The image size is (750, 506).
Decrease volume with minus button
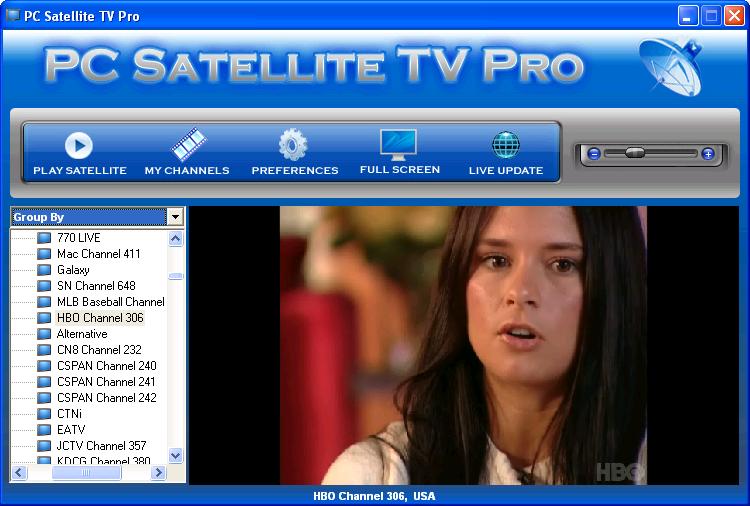coord(594,154)
